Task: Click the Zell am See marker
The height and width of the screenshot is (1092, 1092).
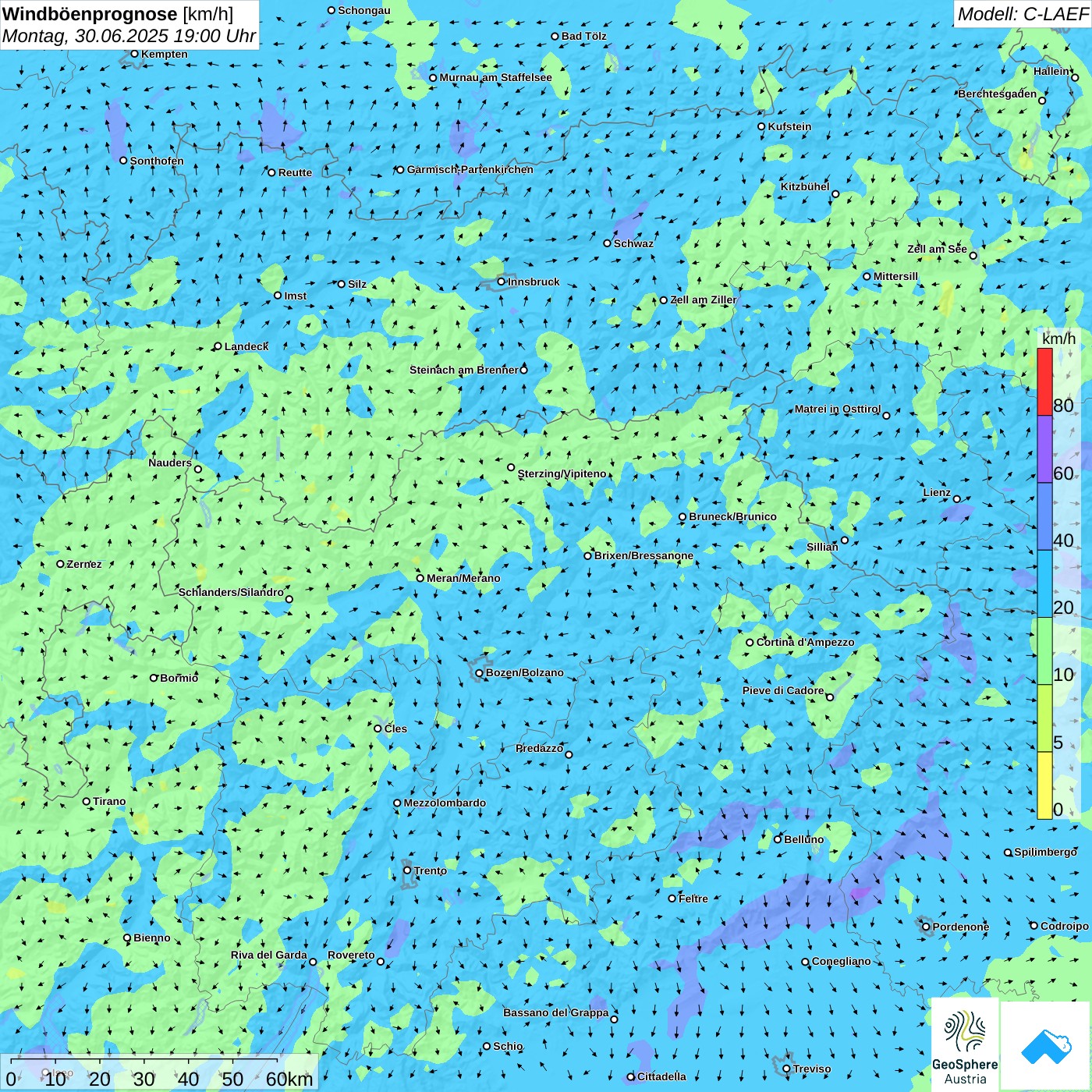Action: tap(973, 255)
